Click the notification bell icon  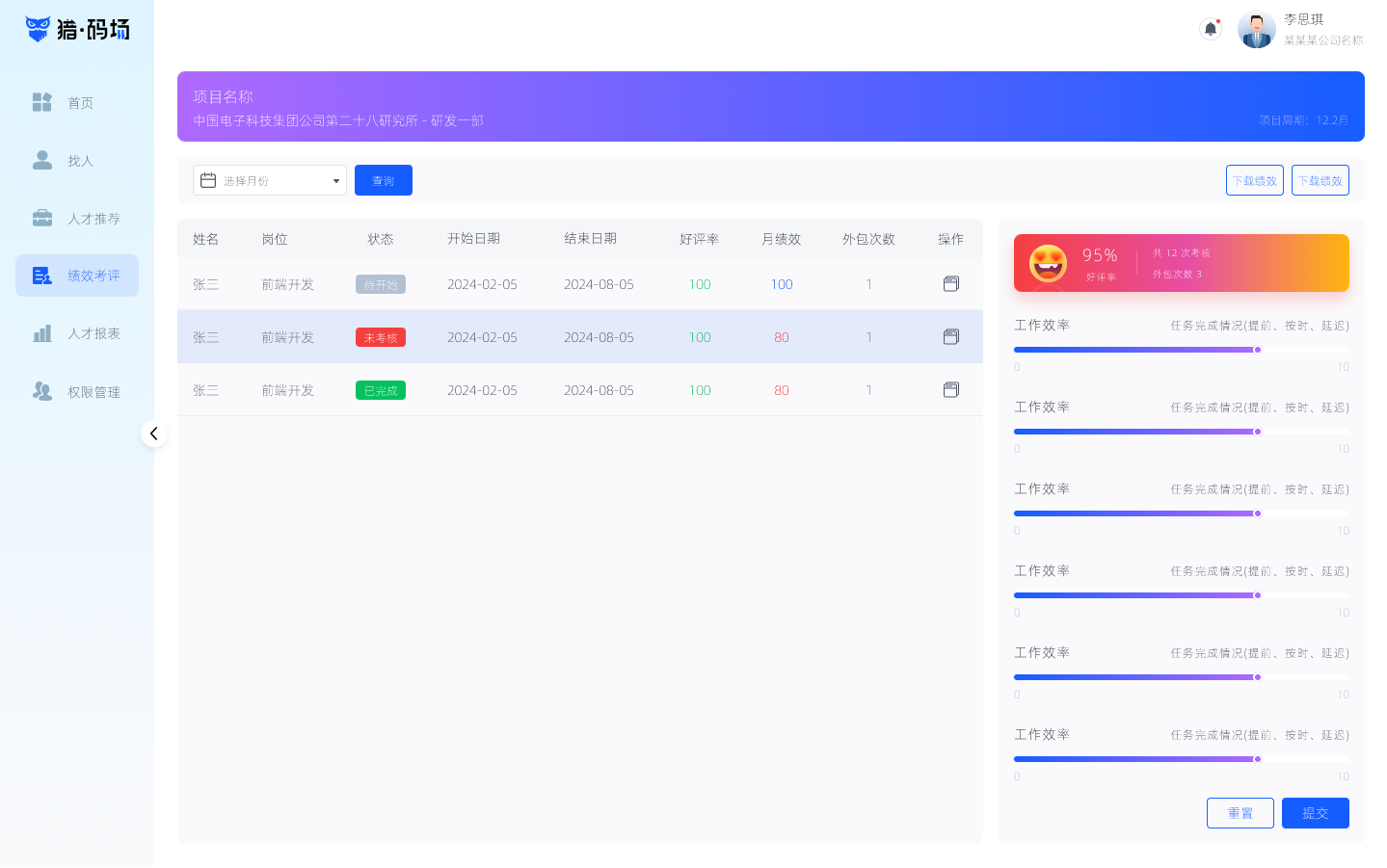click(1210, 29)
